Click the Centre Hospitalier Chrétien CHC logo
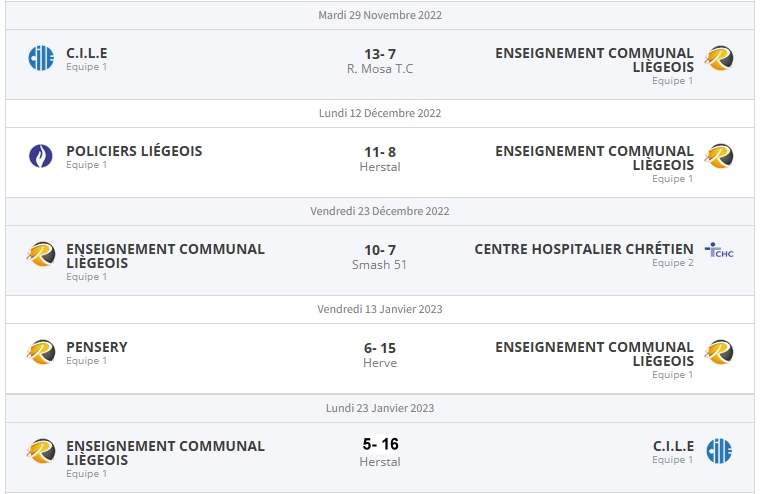Screen dimensions: 761x494 pyautogui.click(x=719, y=250)
